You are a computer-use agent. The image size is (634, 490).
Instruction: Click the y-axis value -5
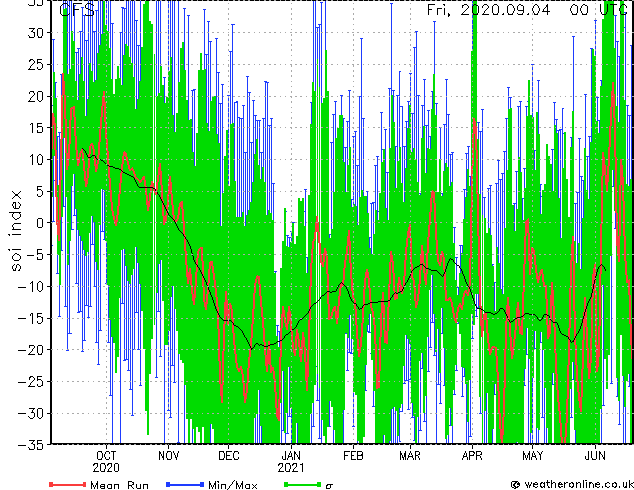[35, 255]
